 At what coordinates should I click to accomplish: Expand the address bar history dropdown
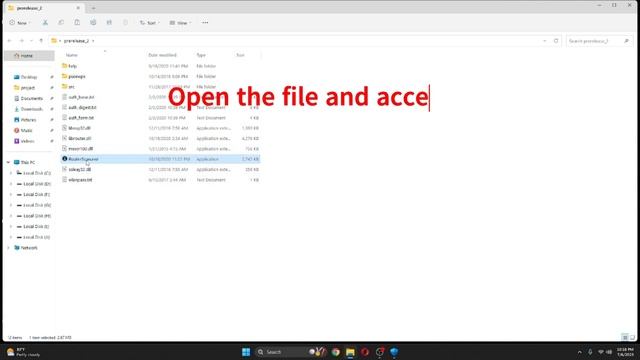coord(544,41)
